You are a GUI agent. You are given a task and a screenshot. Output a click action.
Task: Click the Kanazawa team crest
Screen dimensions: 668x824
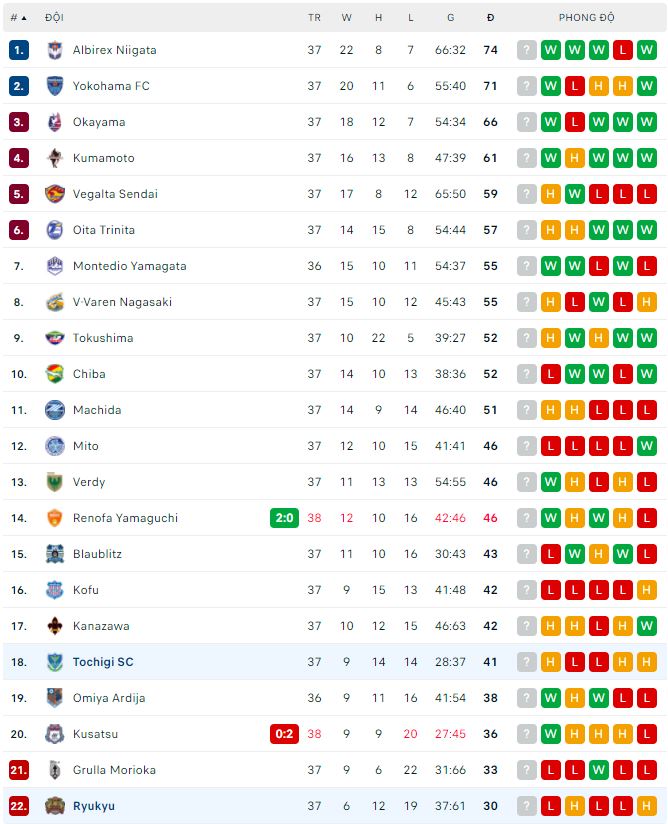pyautogui.click(x=55, y=626)
